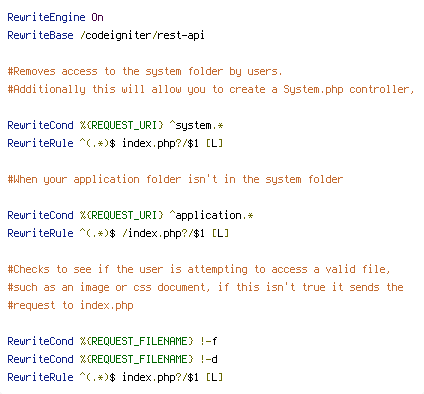Viewport: 424px width, 394px height.
Task: Click the /codeigniter/rest-api path text
Action: pyautogui.click(x=142, y=35)
